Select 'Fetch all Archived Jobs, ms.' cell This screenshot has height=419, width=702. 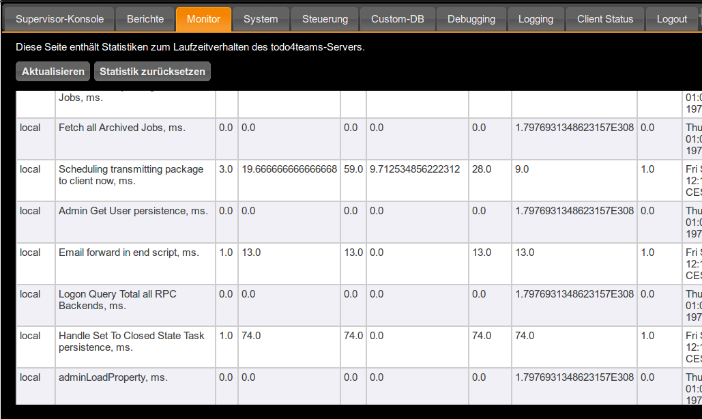pyautogui.click(x=135, y=139)
